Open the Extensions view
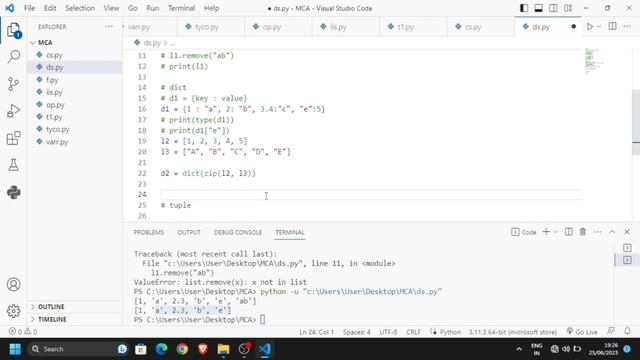Image resolution: width=640 pixels, height=360 pixels. click(x=13, y=138)
